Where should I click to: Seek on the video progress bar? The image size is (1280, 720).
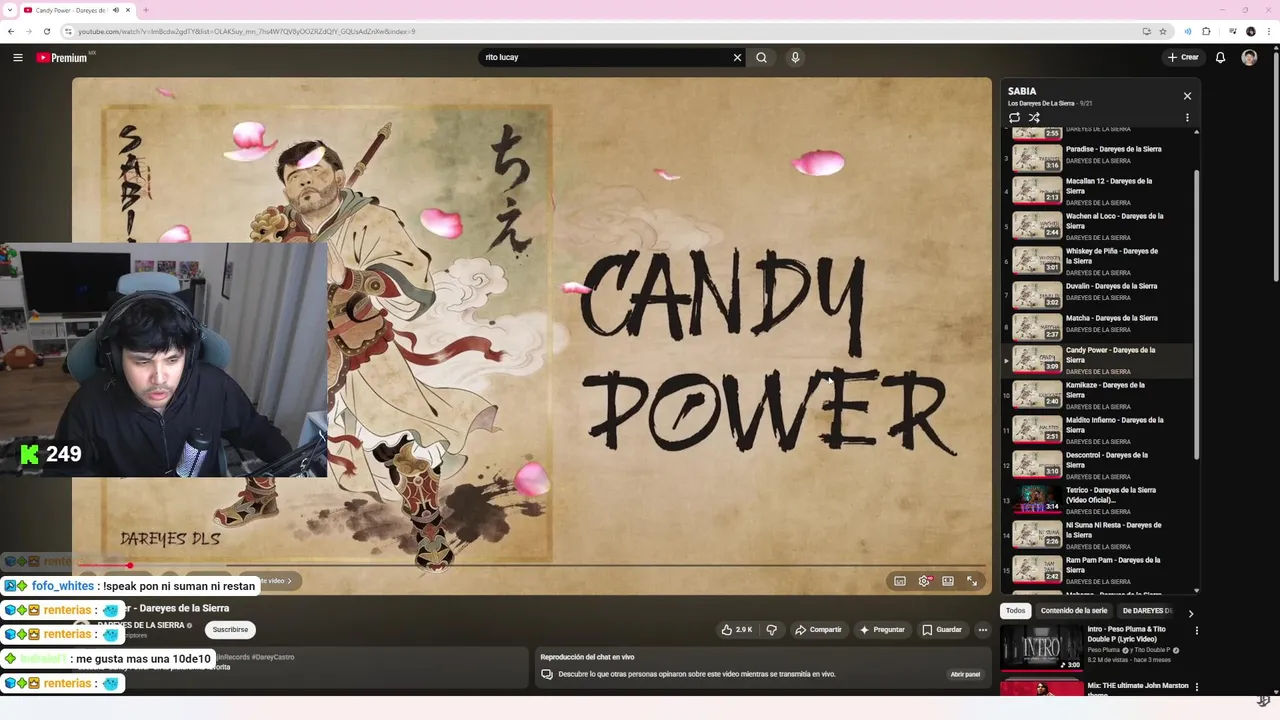532,566
